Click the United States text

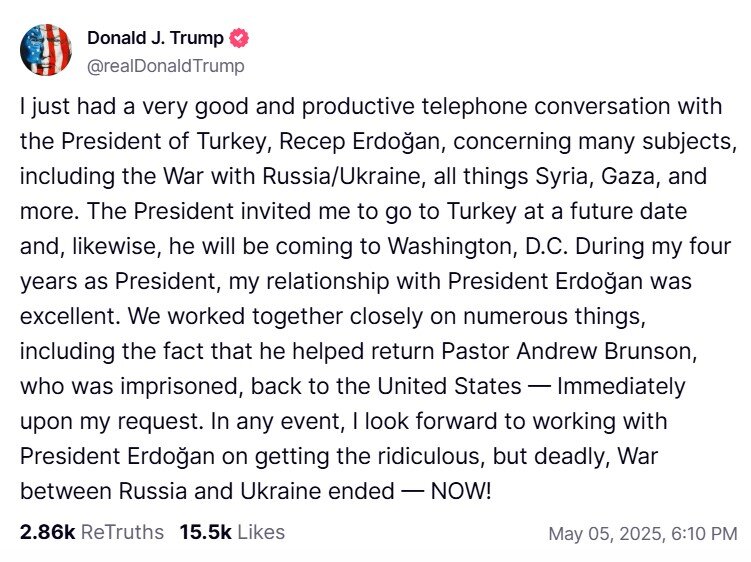(449, 386)
